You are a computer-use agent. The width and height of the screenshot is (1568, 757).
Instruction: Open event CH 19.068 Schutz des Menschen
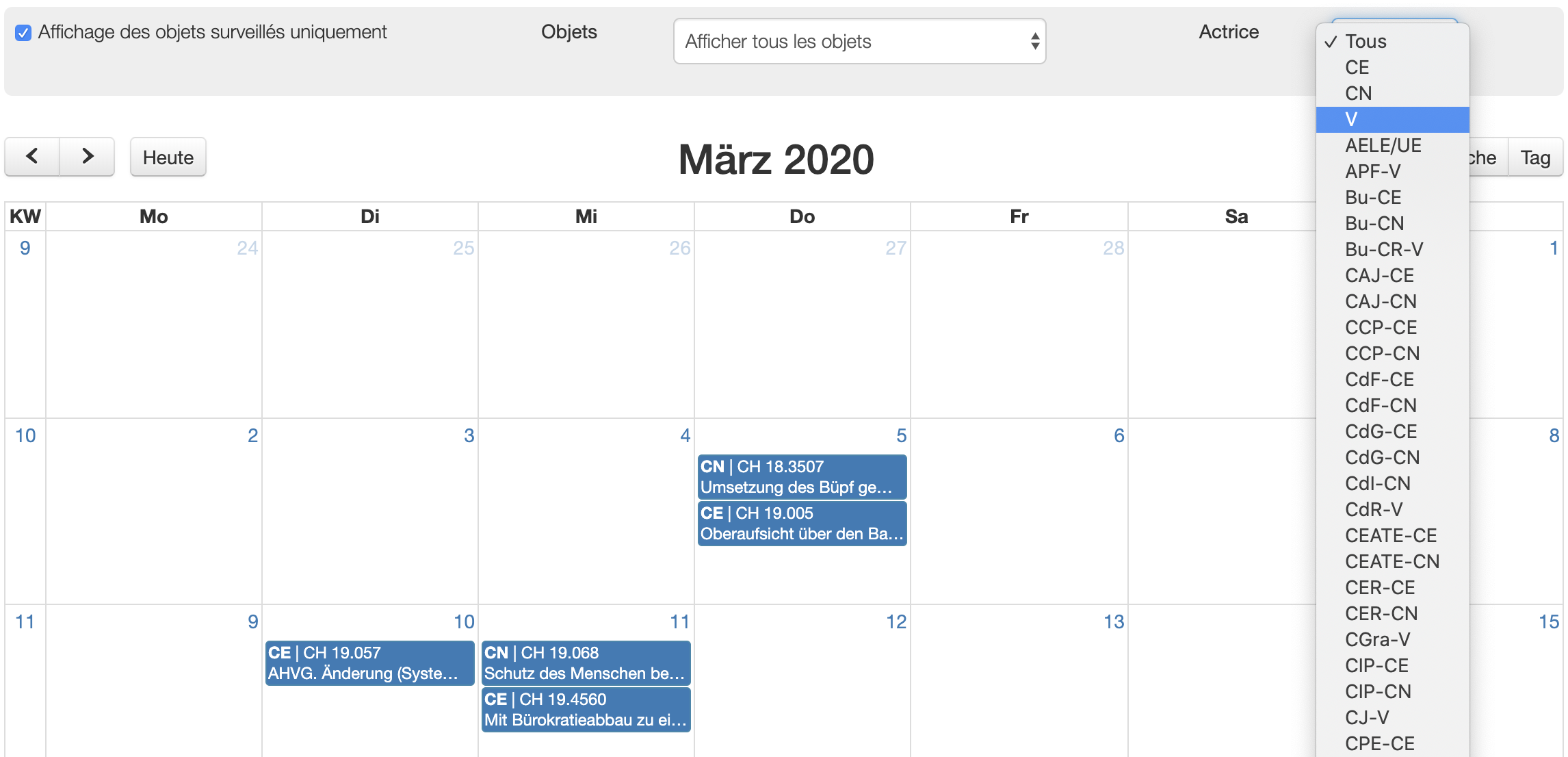[586, 663]
